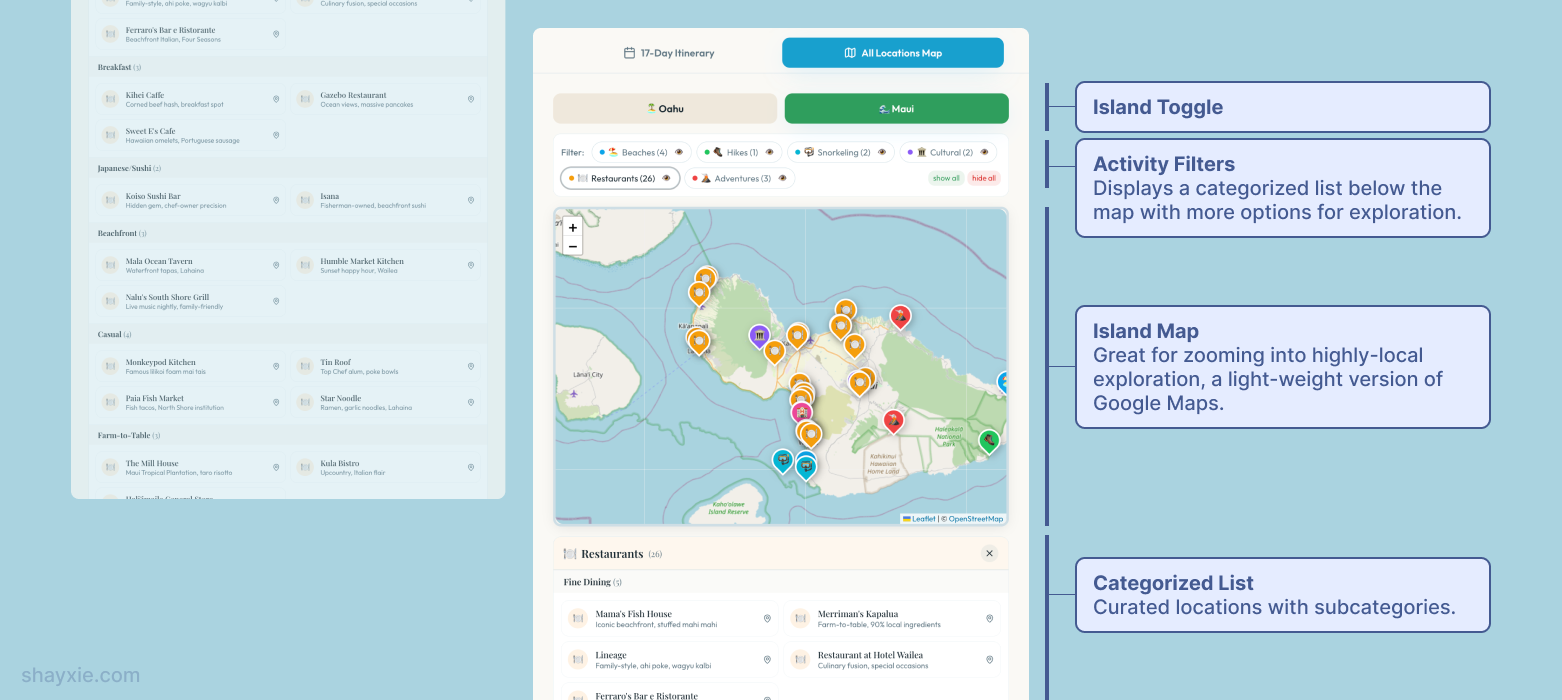Switch to the 17-Day Itinerary tab

669,53
